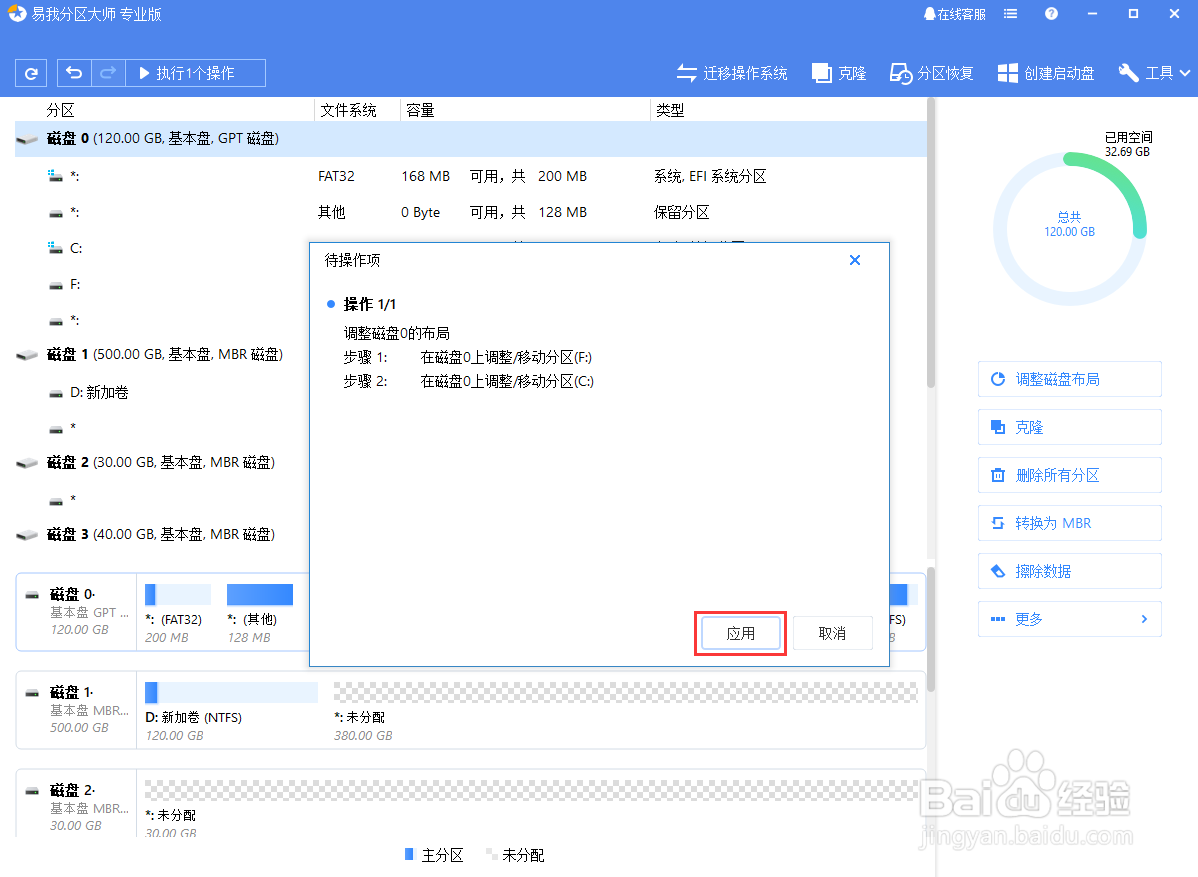The height and width of the screenshot is (877, 1198).
Task: Click 删除所有分区 in the right panel
Action: point(1070,475)
